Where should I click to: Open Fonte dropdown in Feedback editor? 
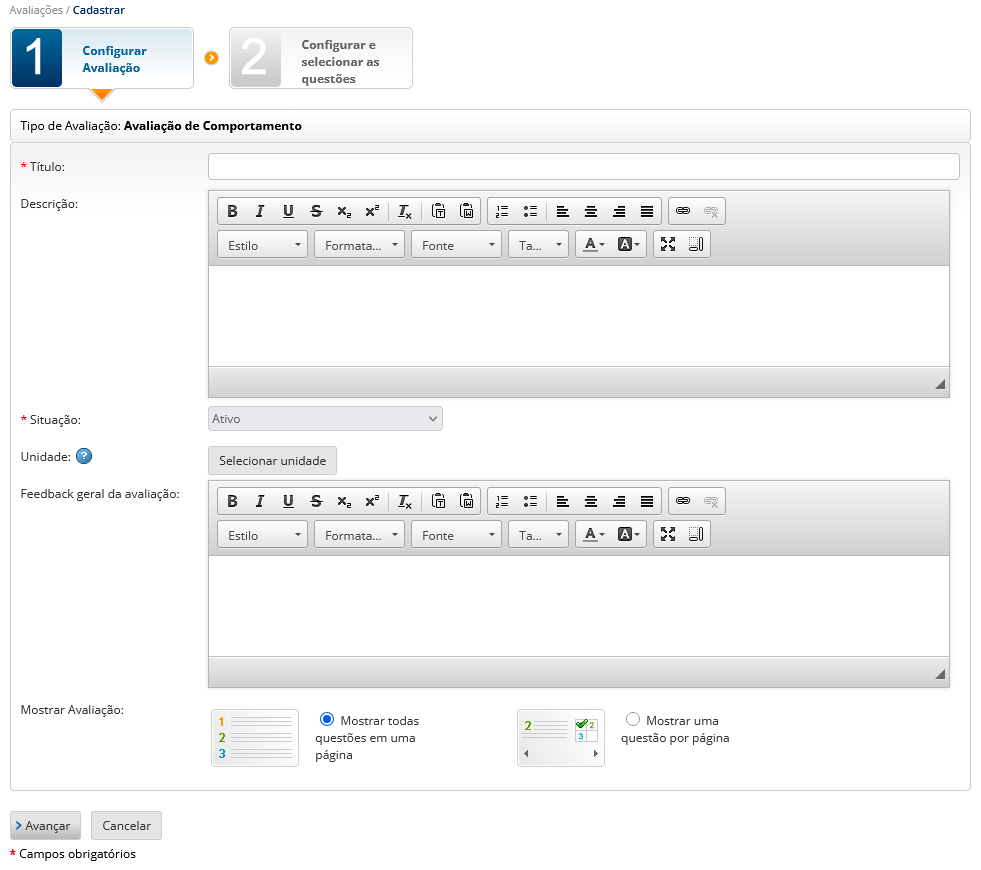(x=456, y=535)
